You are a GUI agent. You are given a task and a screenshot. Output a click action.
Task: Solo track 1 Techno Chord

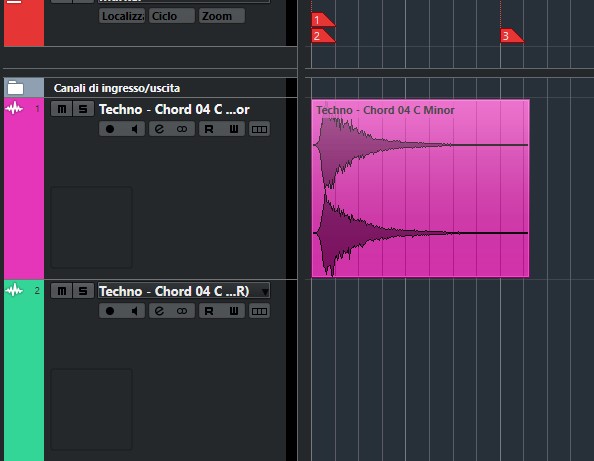pos(83,109)
